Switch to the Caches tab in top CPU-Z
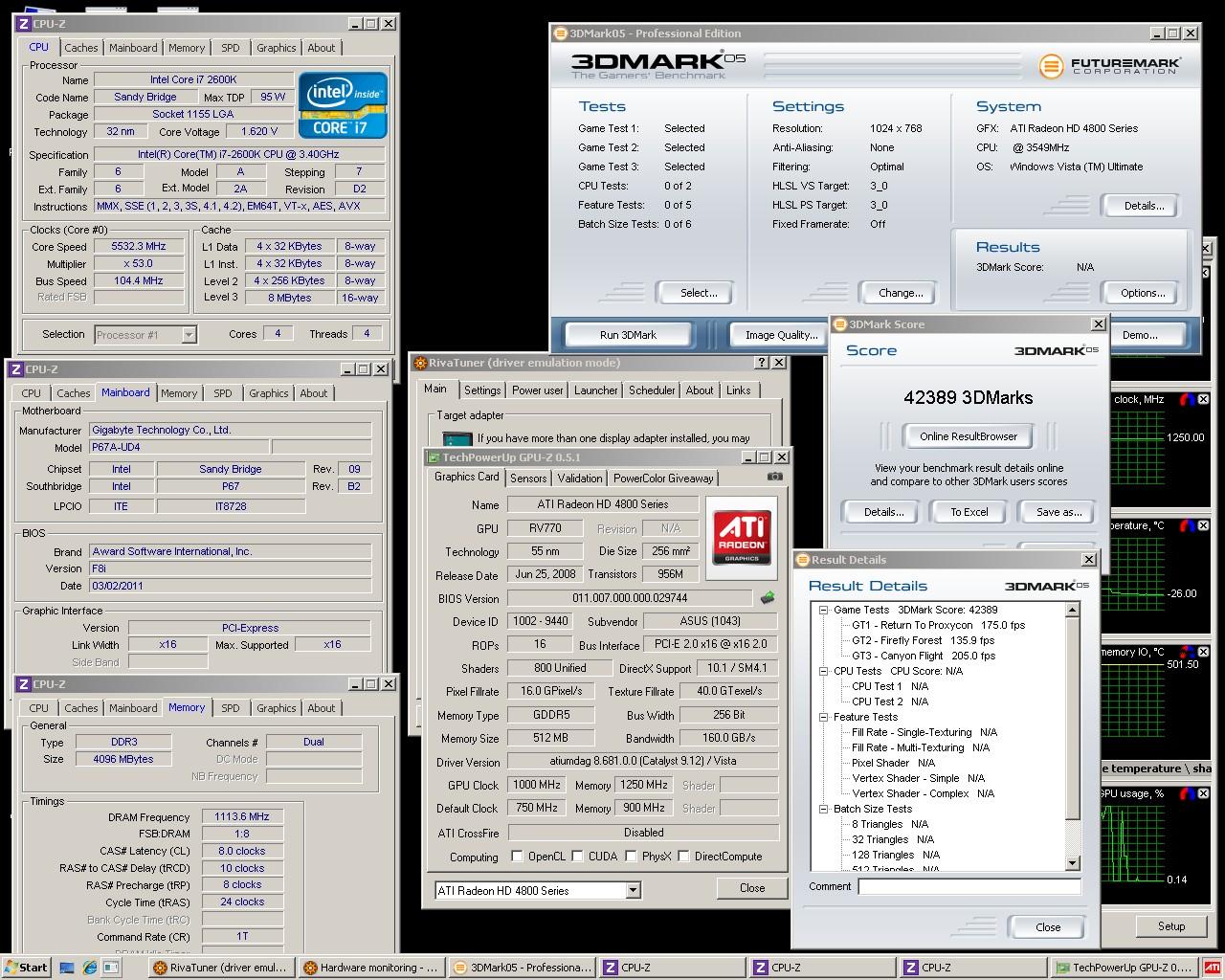This screenshot has width=1225, height=980. click(x=80, y=48)
